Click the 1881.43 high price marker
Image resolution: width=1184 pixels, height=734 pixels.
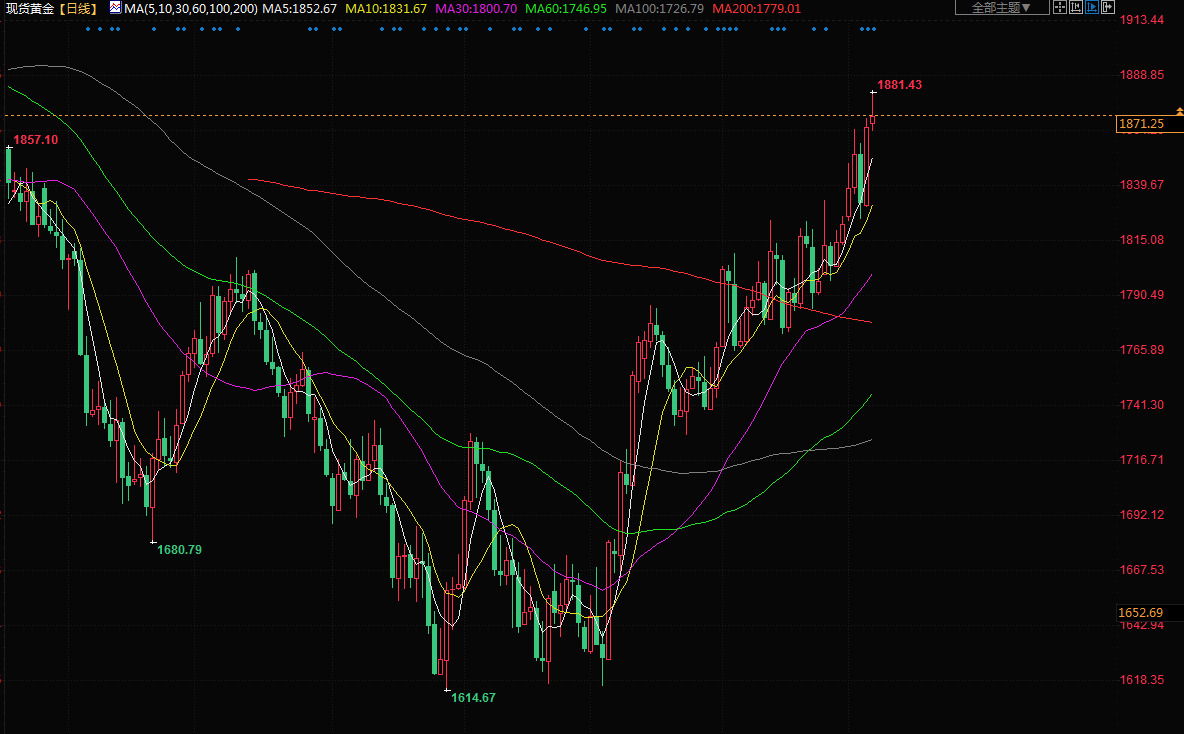pyautogui.click(x=899, y=85)
